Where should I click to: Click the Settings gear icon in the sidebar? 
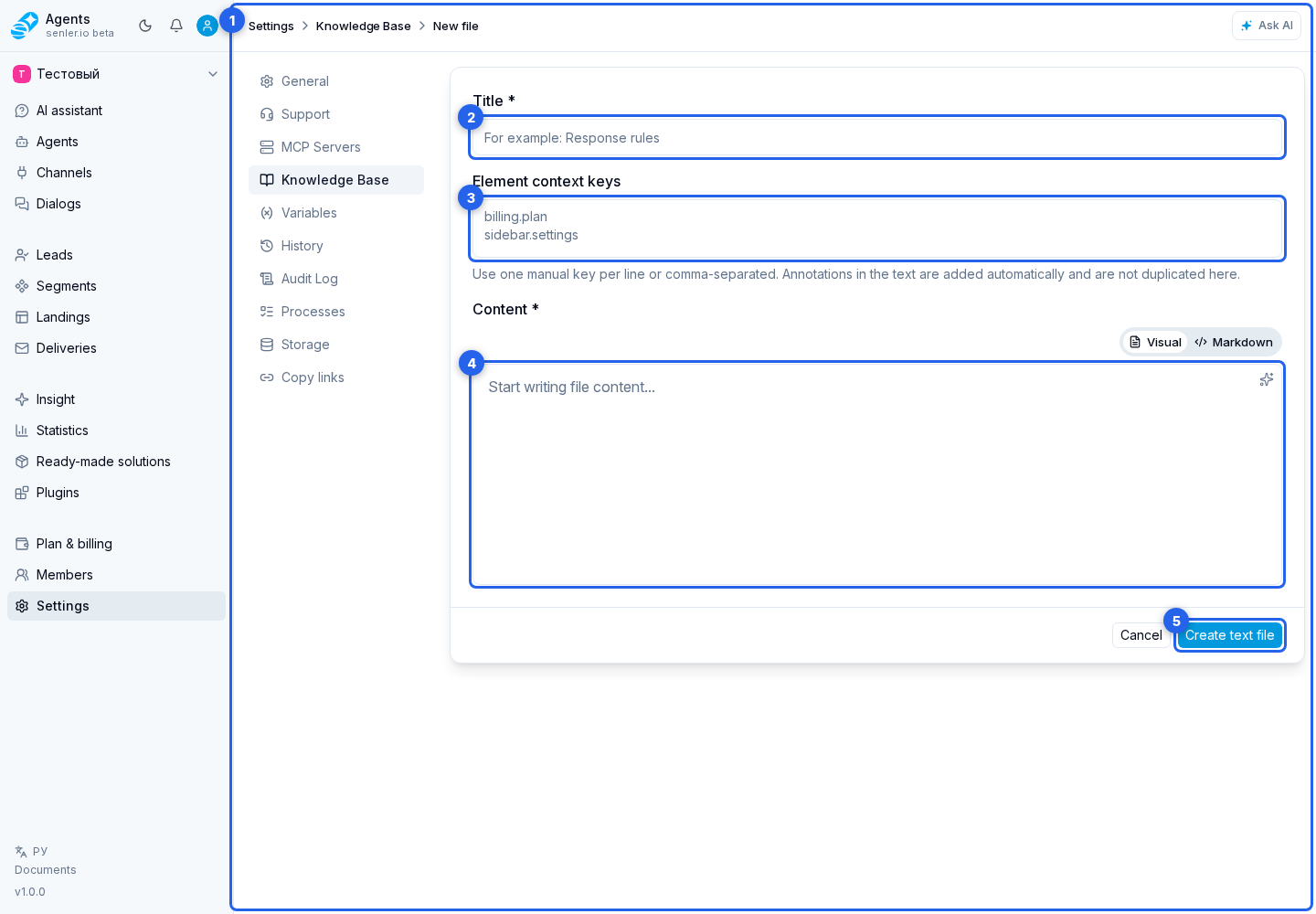22,606
